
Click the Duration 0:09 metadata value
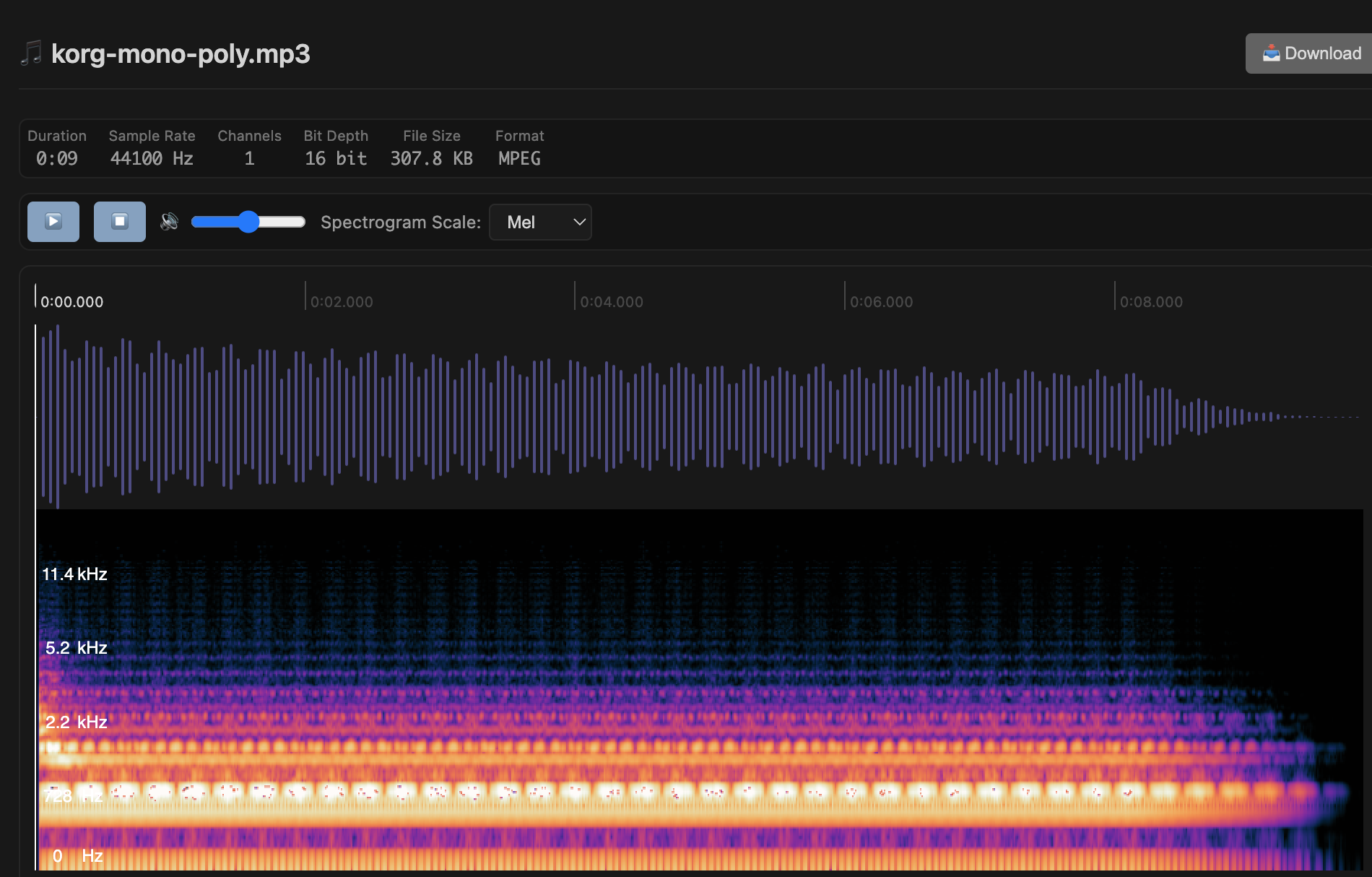click(57, 158)
